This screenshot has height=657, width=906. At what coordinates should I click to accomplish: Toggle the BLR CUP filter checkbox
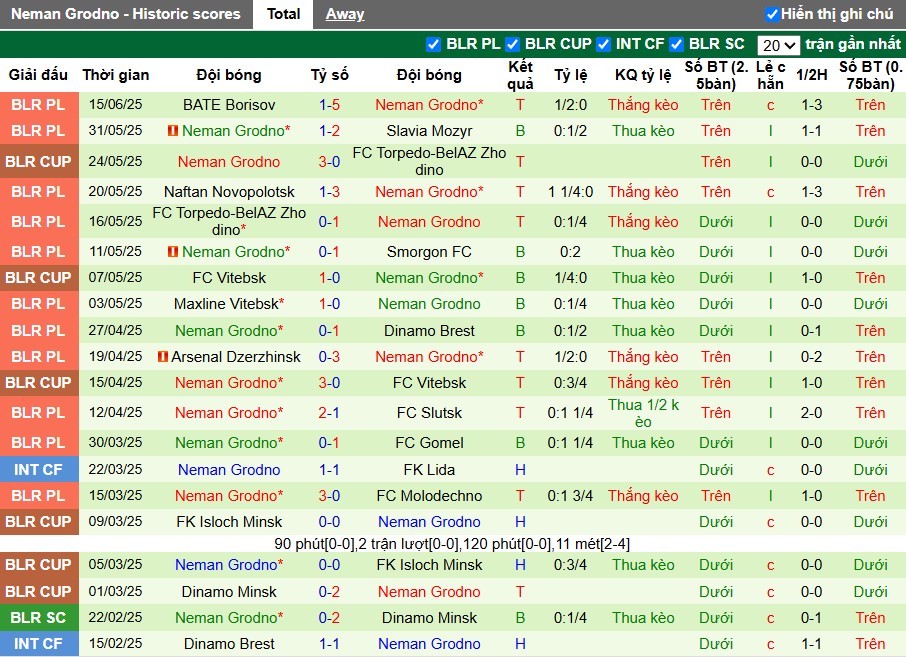click(x=512, y=44)
